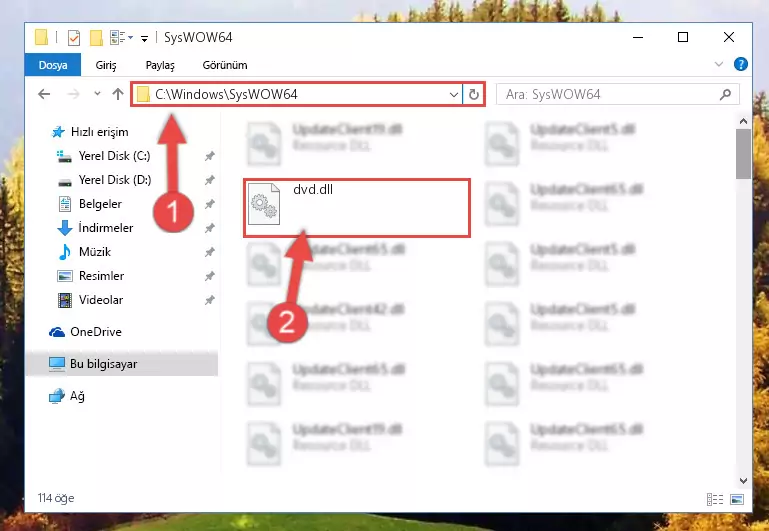This screenshot has width=769, height=531.
Task: Click the pin icon next to Belgeler
Action: point(209,204)
